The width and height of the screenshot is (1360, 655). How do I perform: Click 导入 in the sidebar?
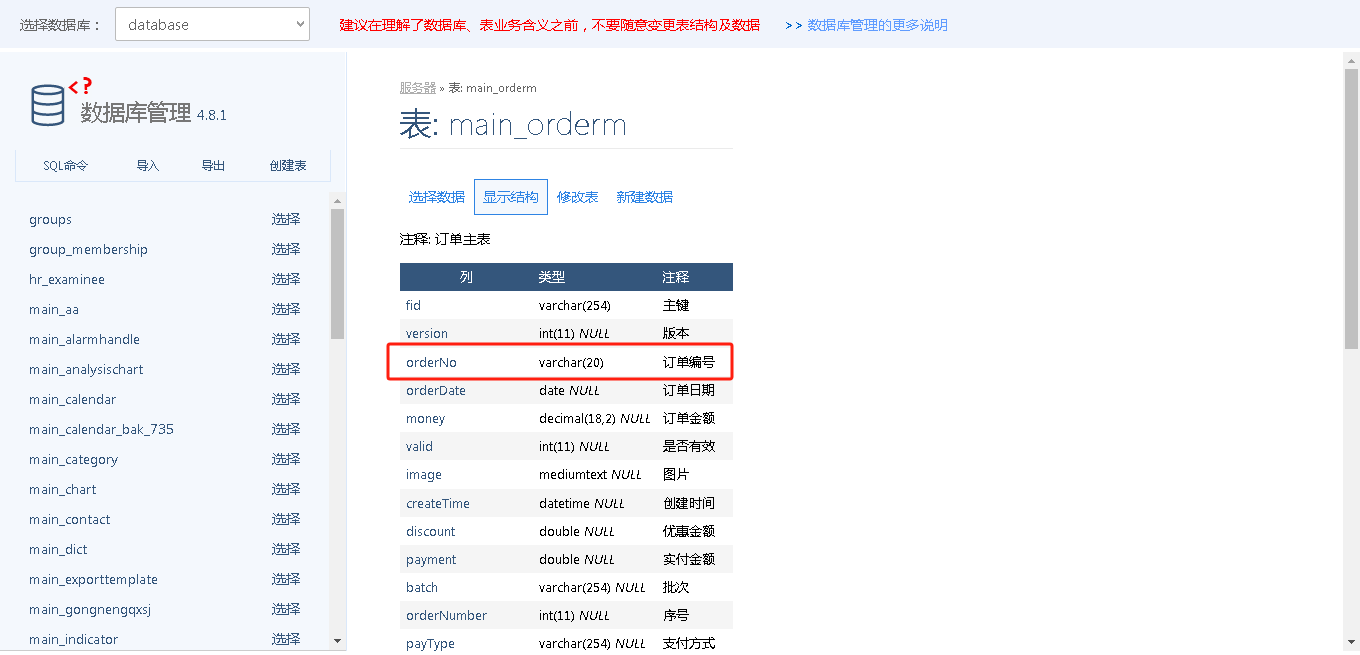click(148, 166)
